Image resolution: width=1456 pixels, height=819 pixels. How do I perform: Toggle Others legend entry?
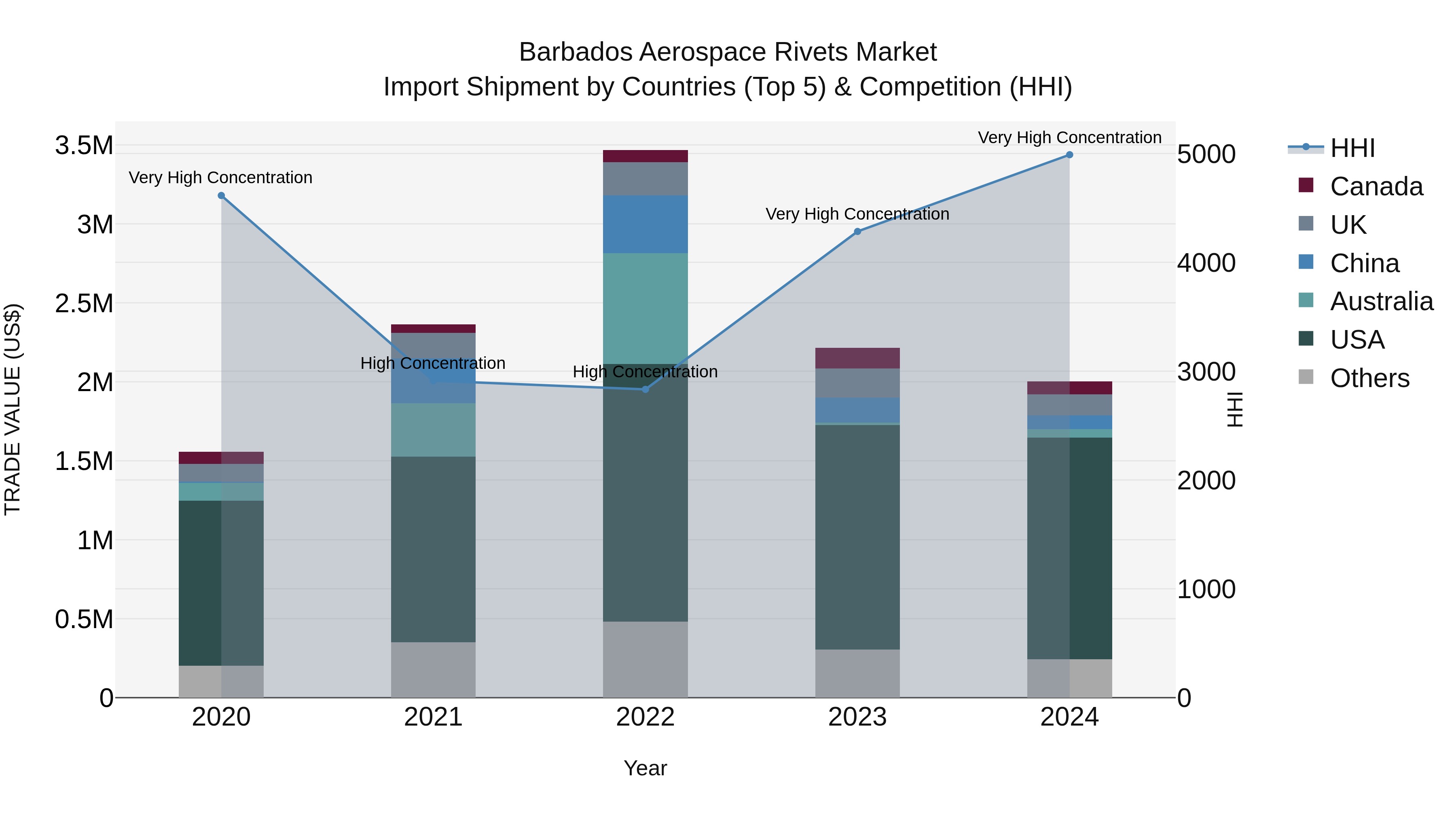[x=1354, y=378]
